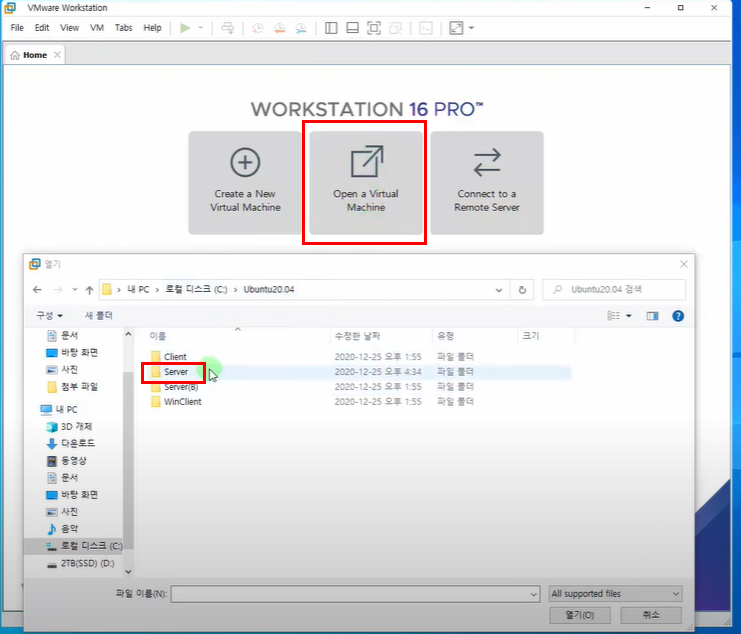Click Connect to a Remote Server tile
Screen dimensions: 741x634
pyautogui.click(x=487, y=183)
